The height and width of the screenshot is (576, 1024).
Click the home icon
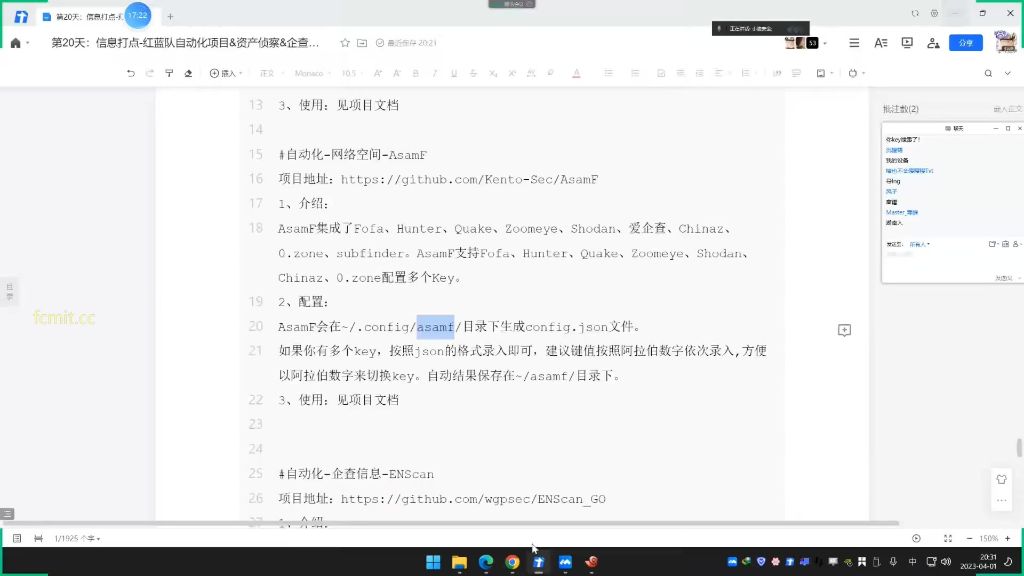[16, 43]
